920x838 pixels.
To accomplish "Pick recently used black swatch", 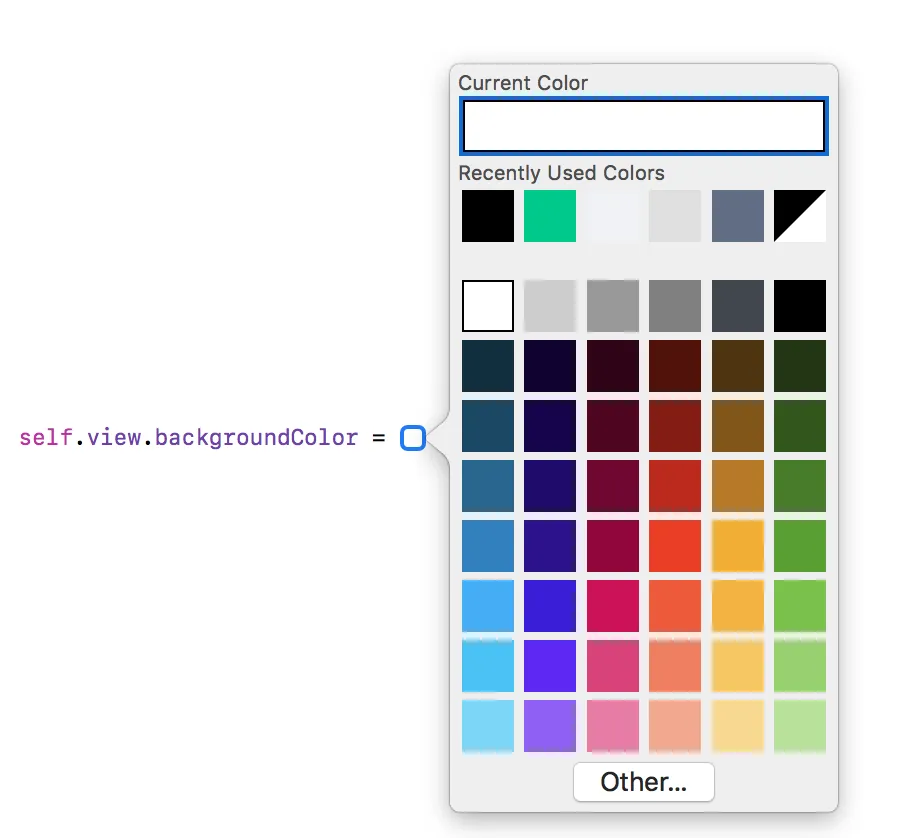I will click(488, 216).
